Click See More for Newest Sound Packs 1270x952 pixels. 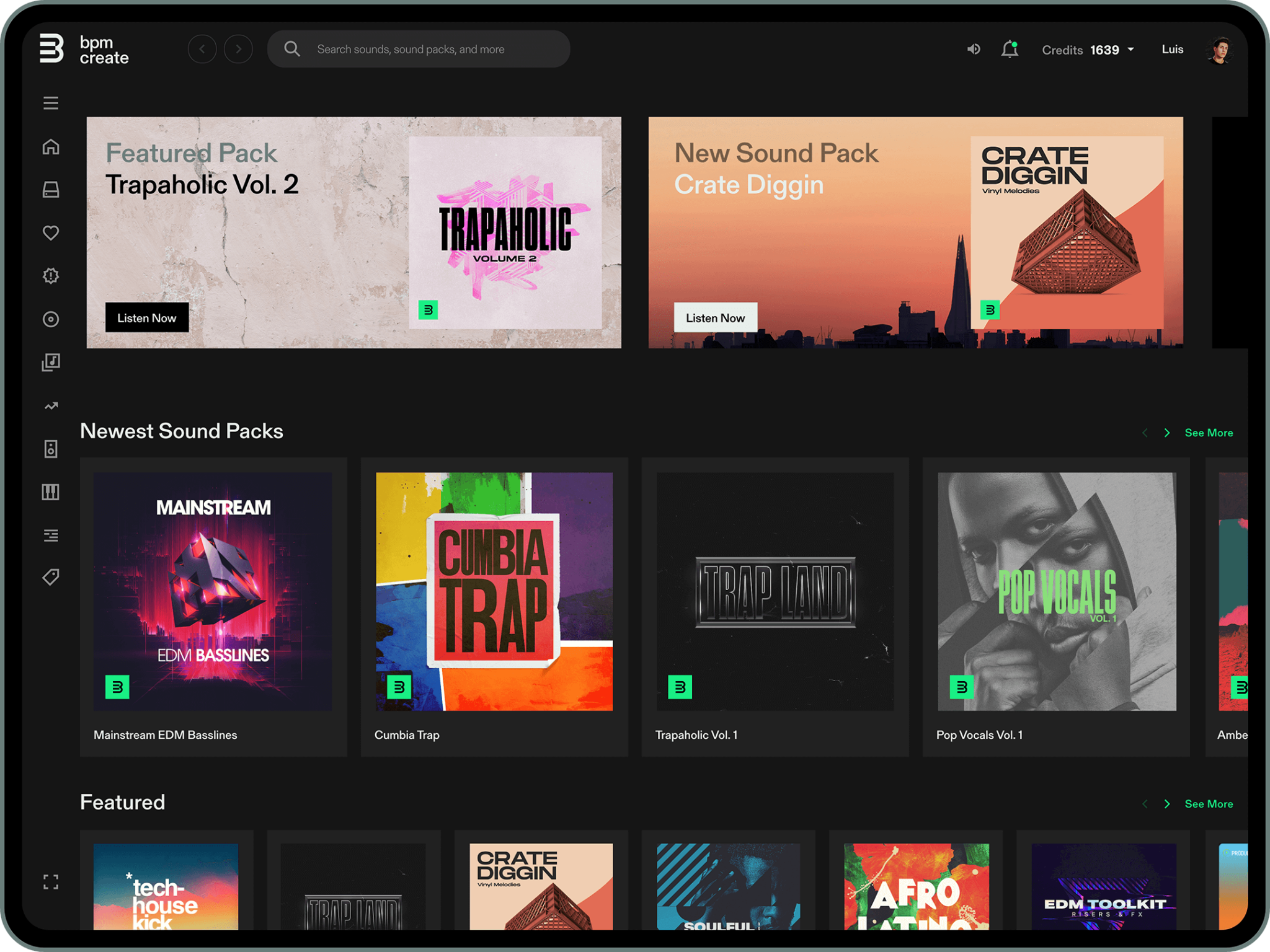(1209, 433)
